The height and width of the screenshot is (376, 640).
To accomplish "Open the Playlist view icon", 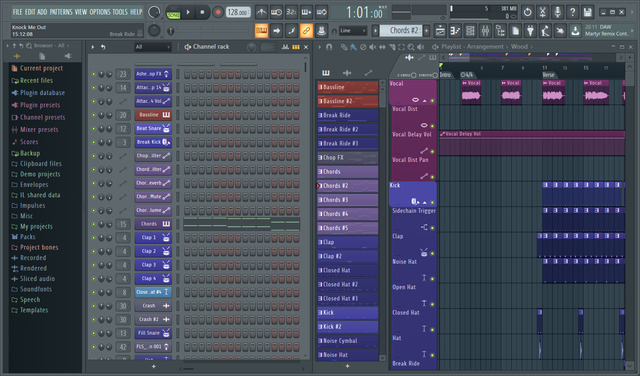I will click(440, 30).
